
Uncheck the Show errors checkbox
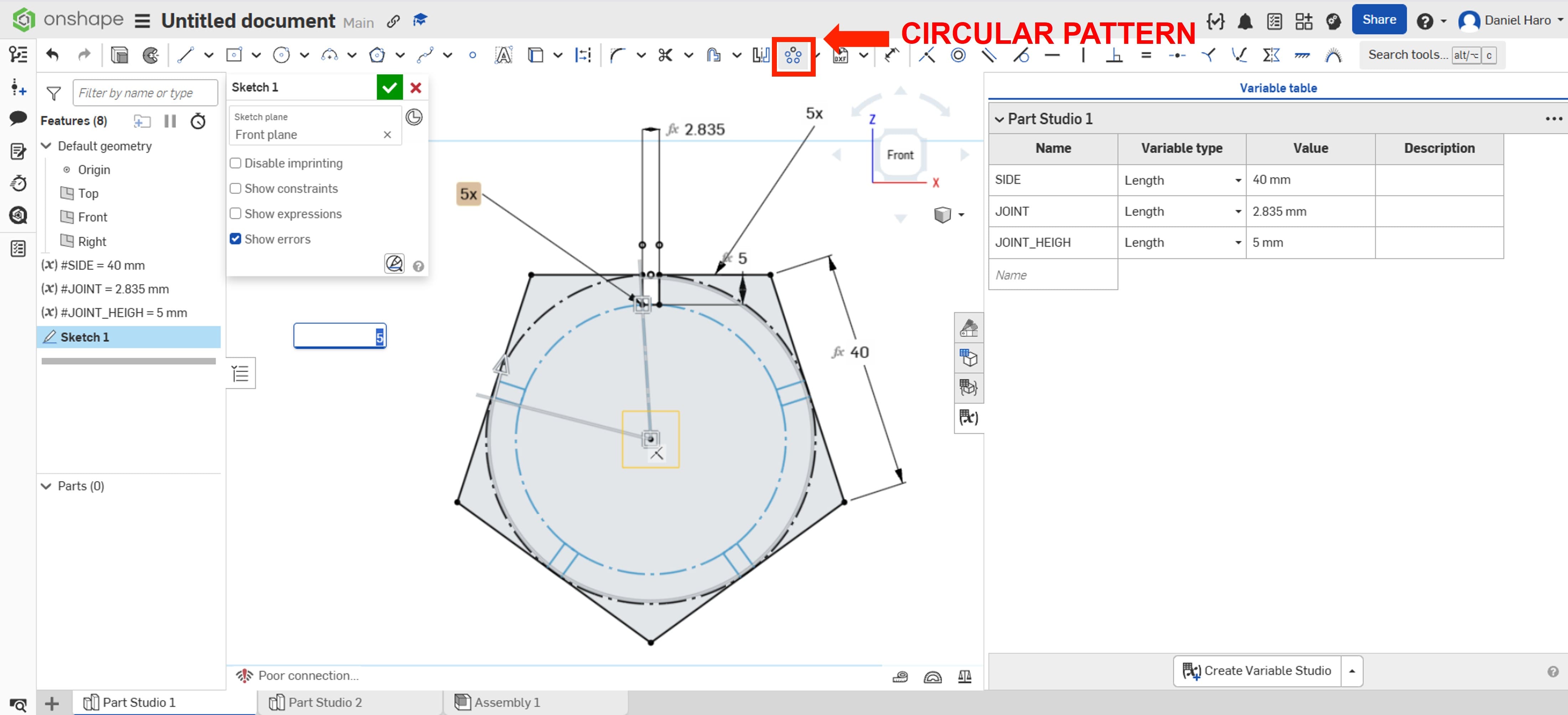pos(236,239)
